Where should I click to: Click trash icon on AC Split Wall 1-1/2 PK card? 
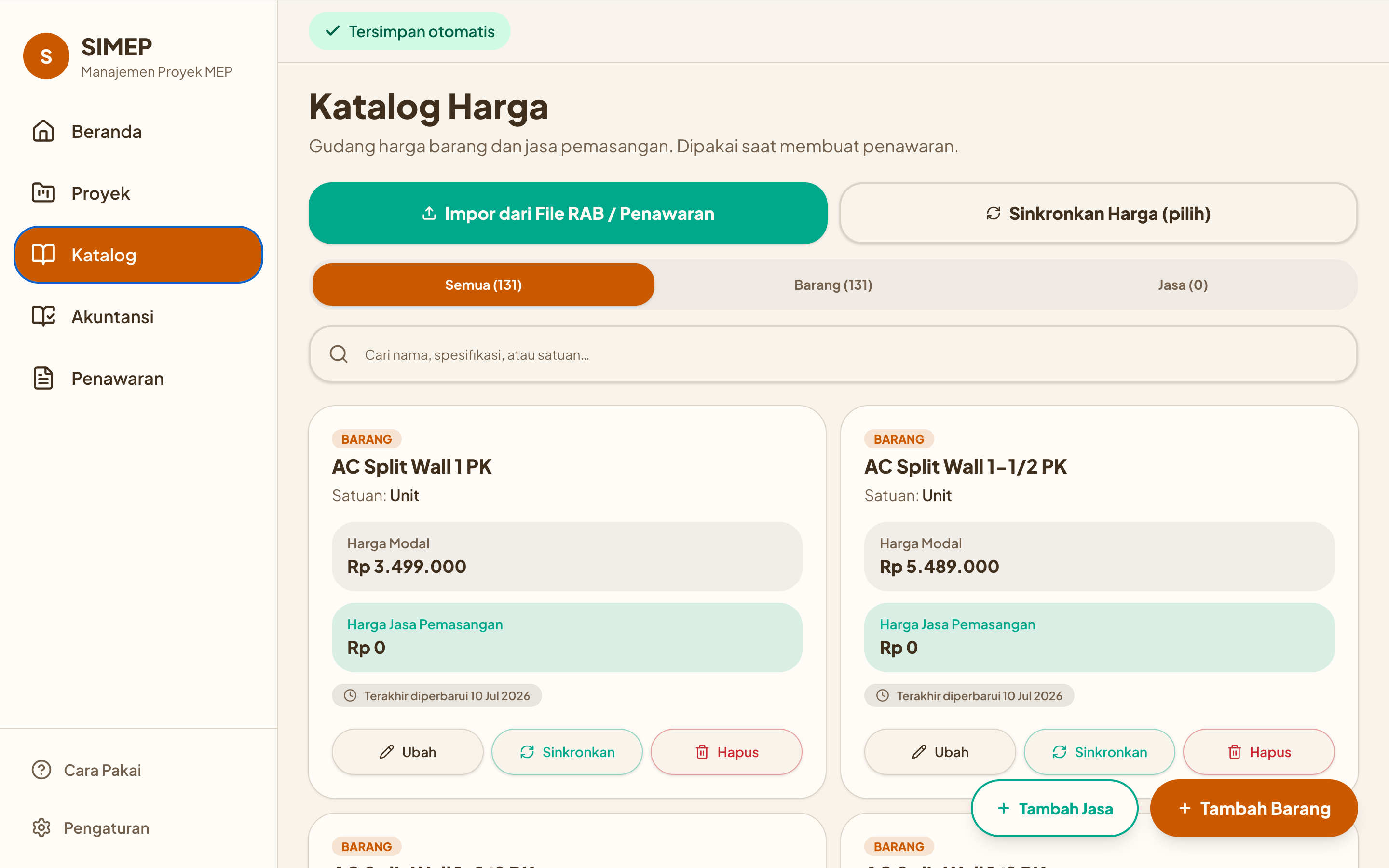coord(1235,752)
